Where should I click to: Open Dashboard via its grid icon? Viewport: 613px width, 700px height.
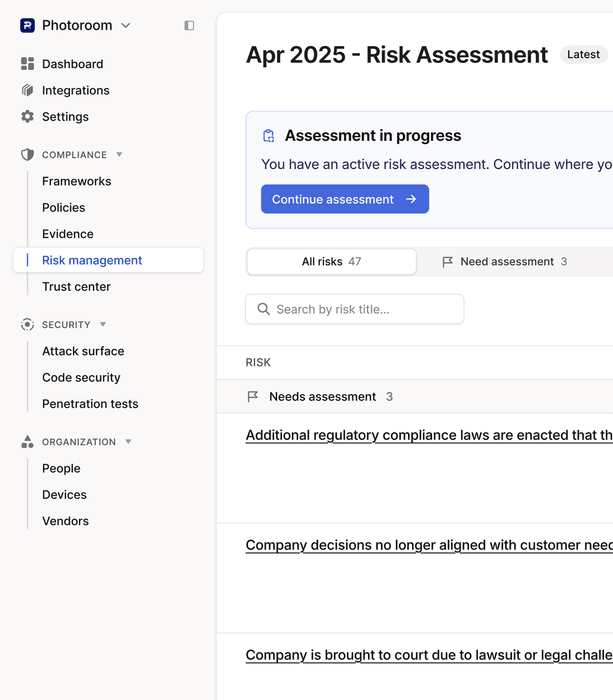(x=27, y=64)
